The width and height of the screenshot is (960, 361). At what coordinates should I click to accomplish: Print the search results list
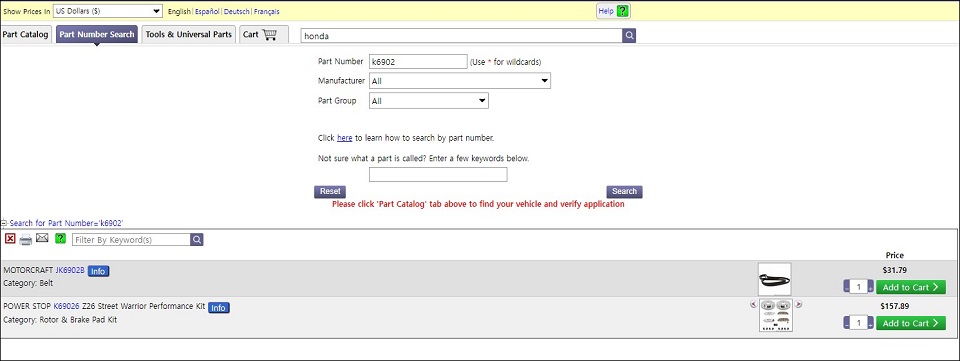tap(26, 239)
